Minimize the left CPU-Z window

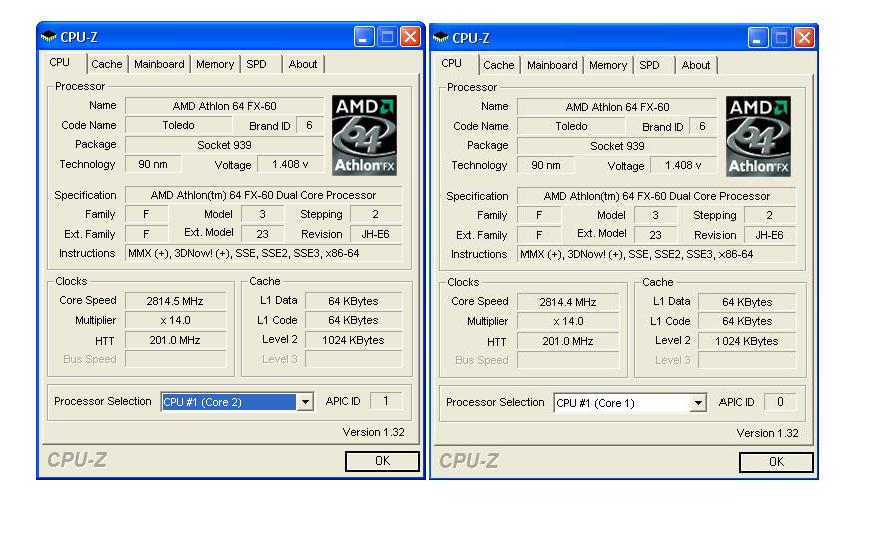364,37
